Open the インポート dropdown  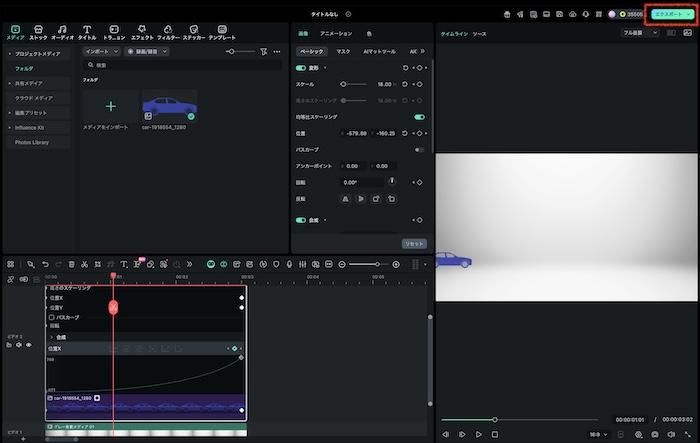pos(101,51)
